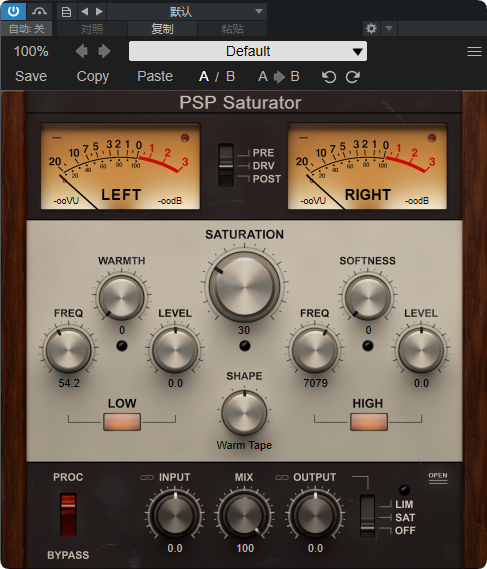Image resolution: width=487 pixels, height=569 pixels.
Task: Open the Default preset dropdown
Action: [248, 51]
